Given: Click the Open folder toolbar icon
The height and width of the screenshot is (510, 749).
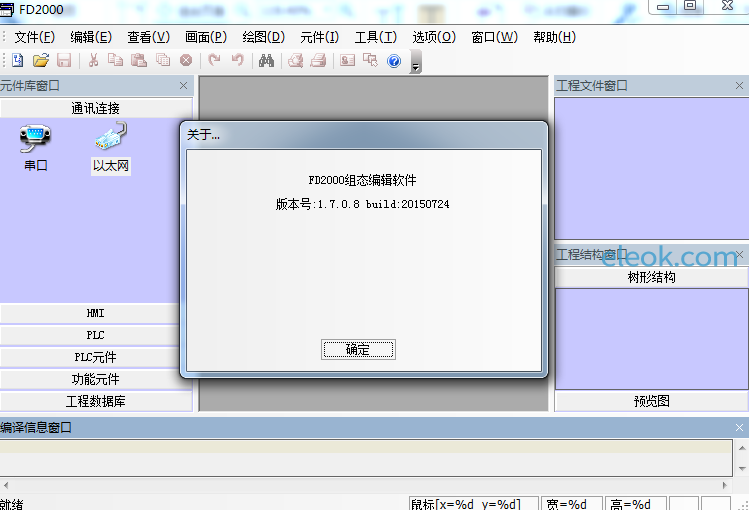Looking at the screenshot, I should click(40, 61).
